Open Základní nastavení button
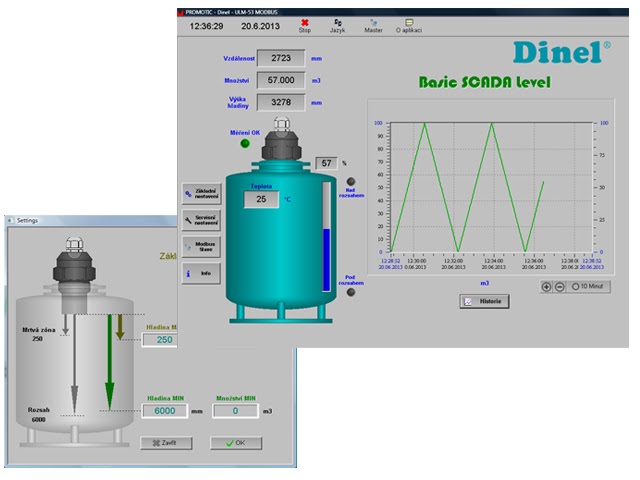Image resolution: width=640 pixels, height=480 pixels. [x=201, y=193]
